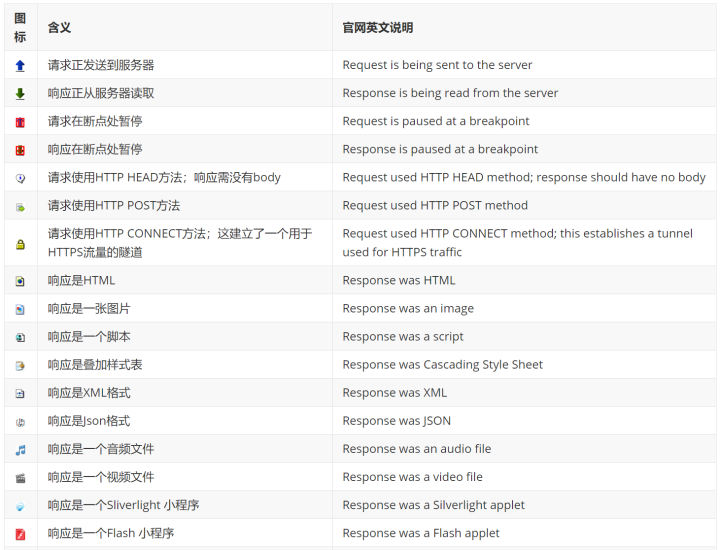Click the text '请求正发送到服务器'
Image resolution: width=720 pixels, height=550 pixels.
point(101,65)
